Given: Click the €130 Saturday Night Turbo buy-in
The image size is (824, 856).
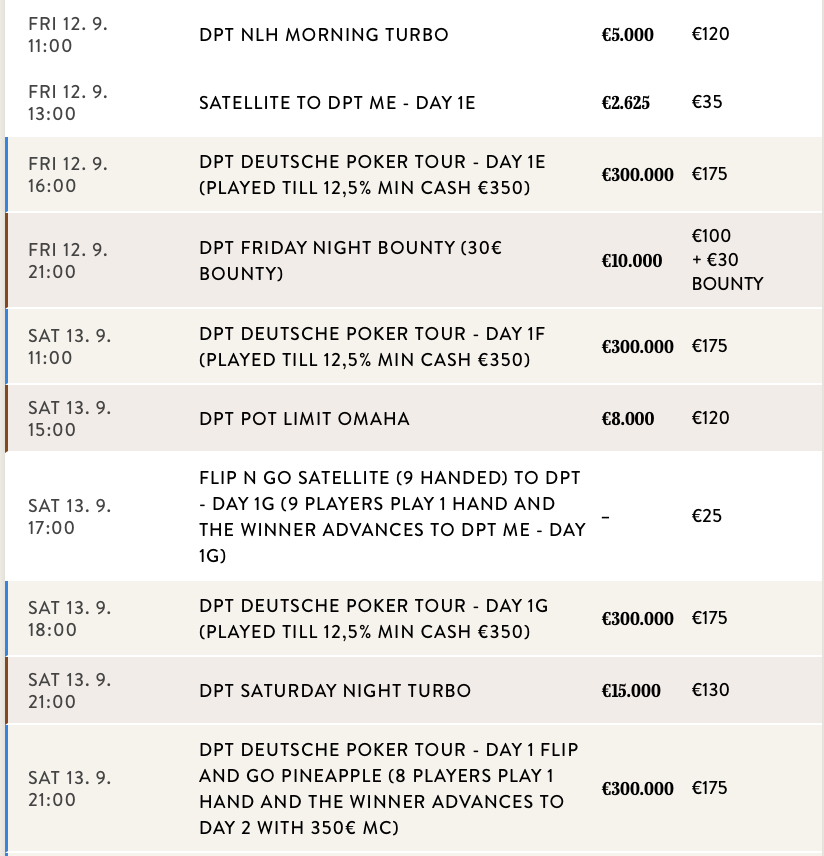Looking at the screenshot, I should [x=710, y=690].
